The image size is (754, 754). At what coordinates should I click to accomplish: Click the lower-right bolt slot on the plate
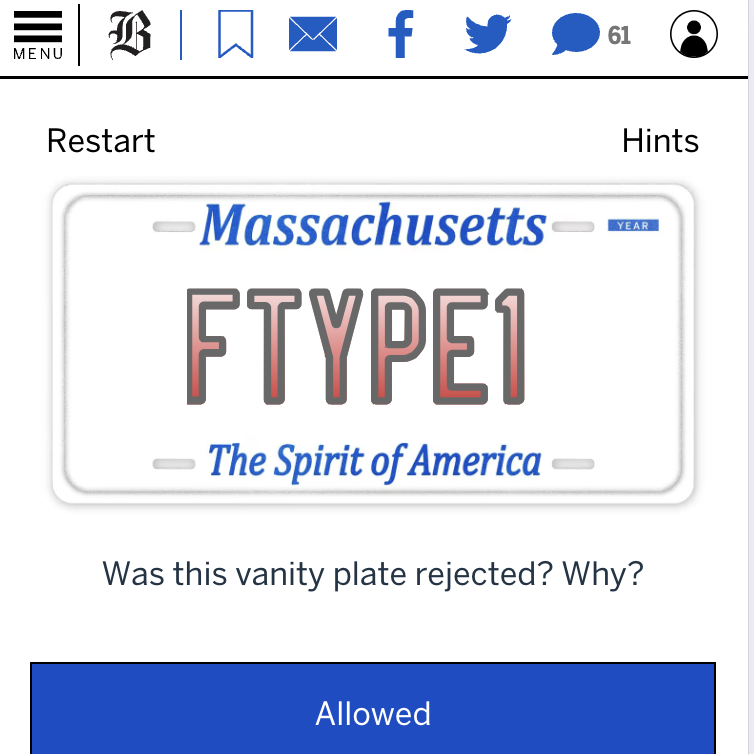click(572, 464)
